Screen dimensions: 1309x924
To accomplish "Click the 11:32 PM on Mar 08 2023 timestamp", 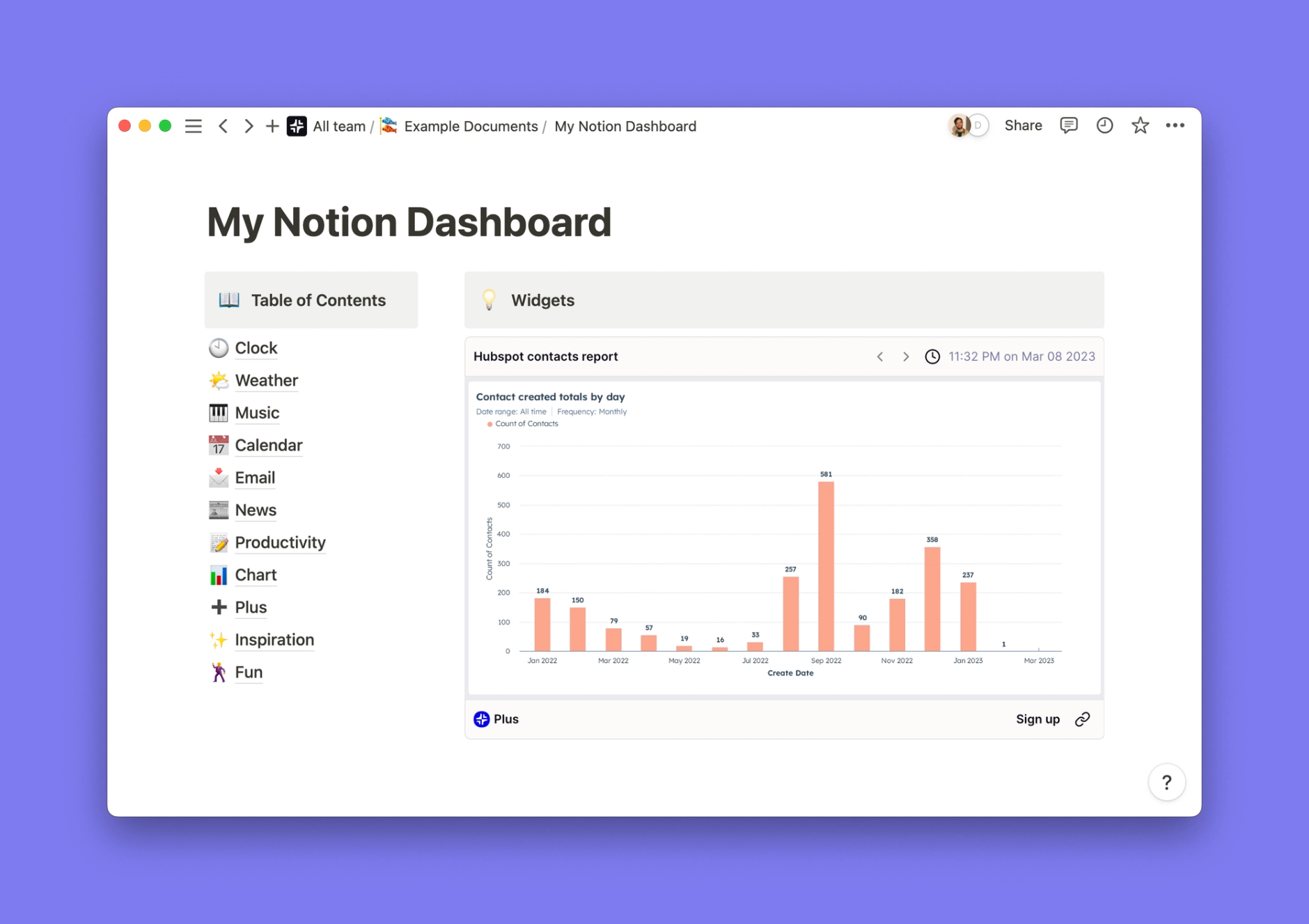I will pyautogui.click(x=1021, y=357).
